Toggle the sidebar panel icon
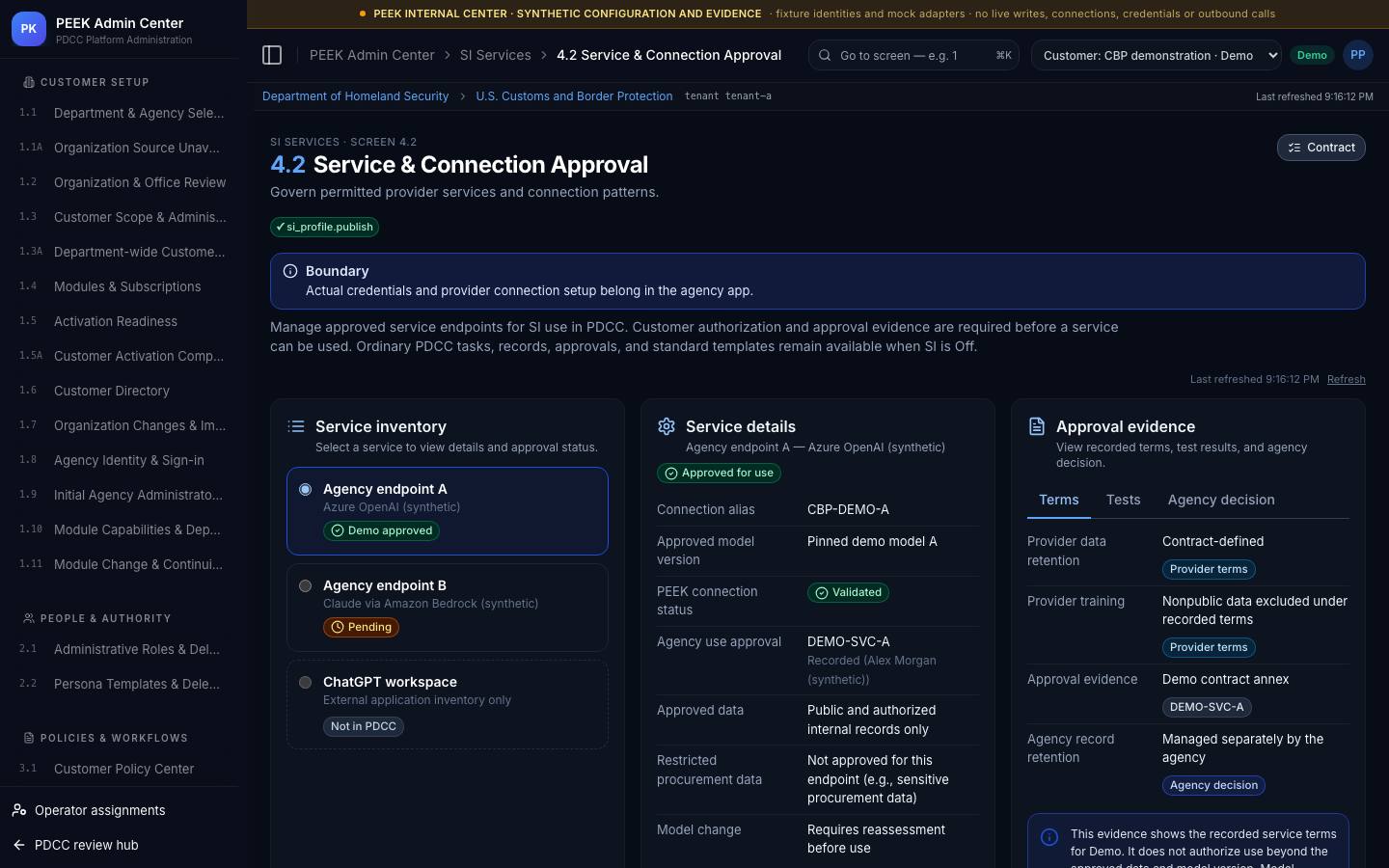 point(272,55)
